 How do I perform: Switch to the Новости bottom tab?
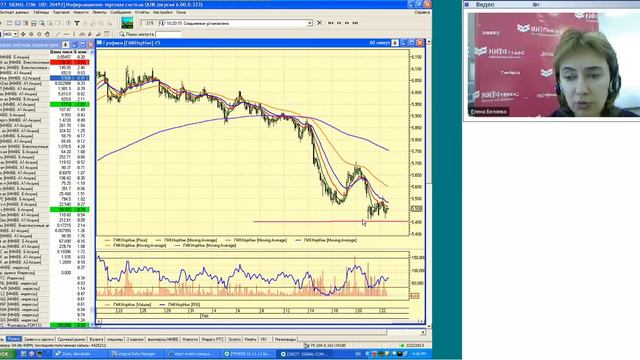(190, 339)
